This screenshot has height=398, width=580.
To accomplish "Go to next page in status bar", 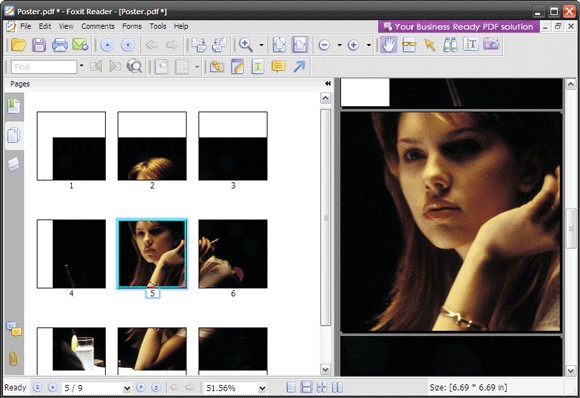I will click(x=141, y=387).
